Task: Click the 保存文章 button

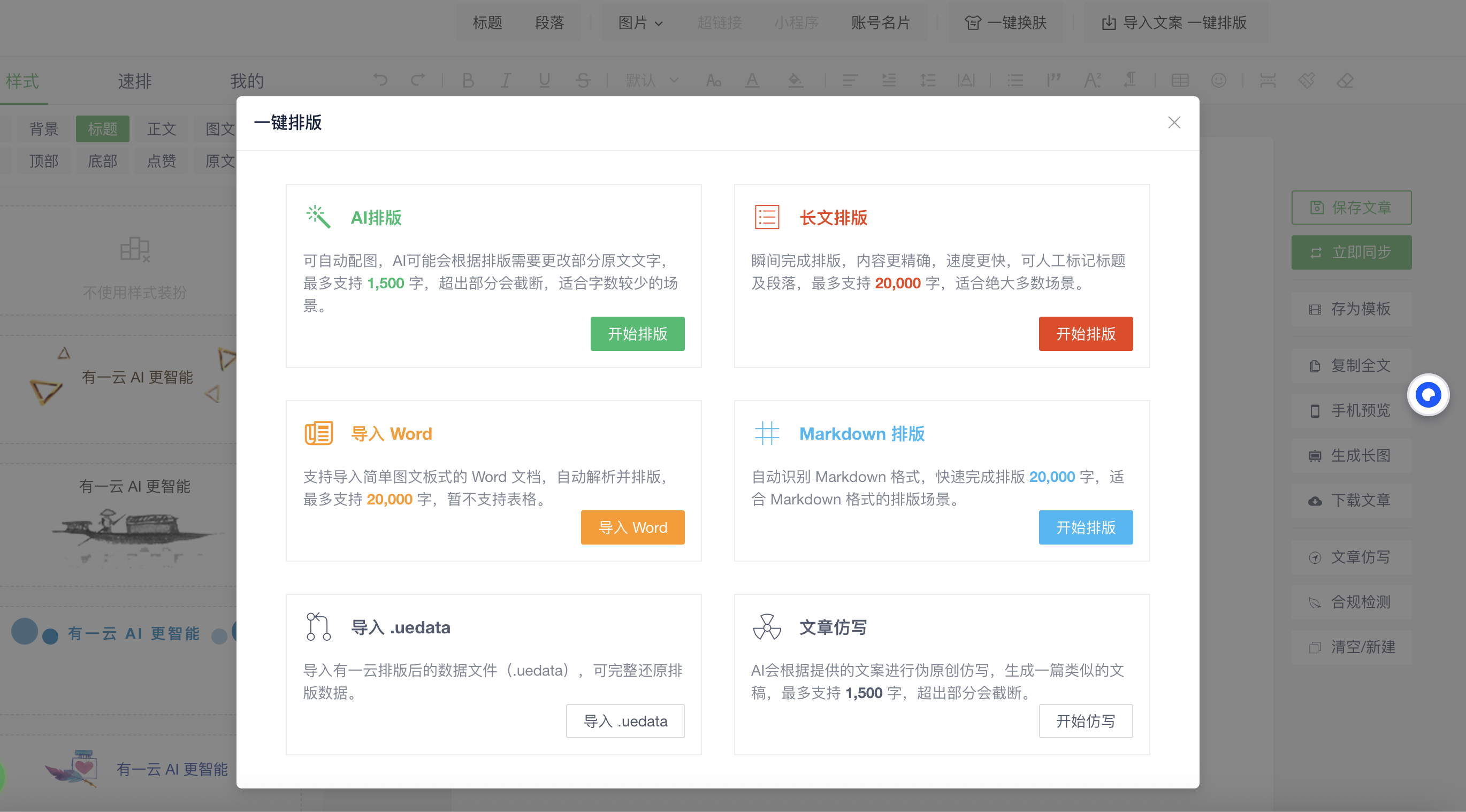Action: (1351, 208)
